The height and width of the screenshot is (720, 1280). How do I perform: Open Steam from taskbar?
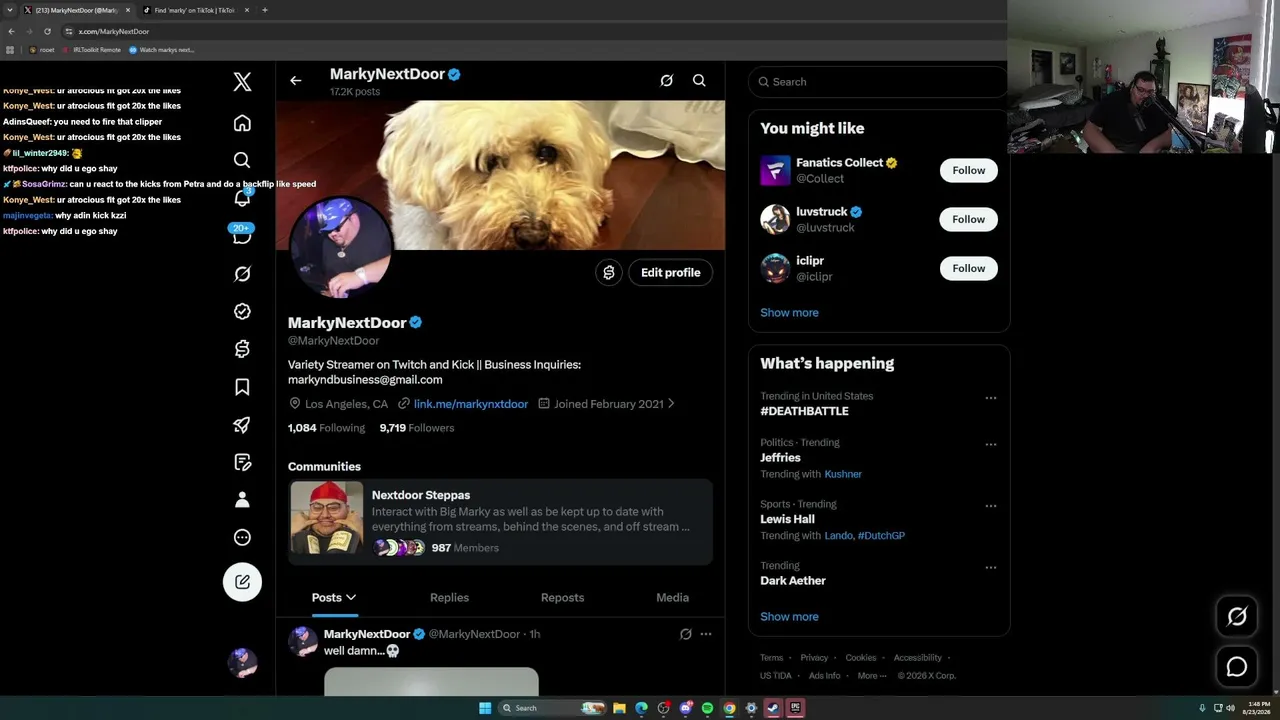point(773,708)
